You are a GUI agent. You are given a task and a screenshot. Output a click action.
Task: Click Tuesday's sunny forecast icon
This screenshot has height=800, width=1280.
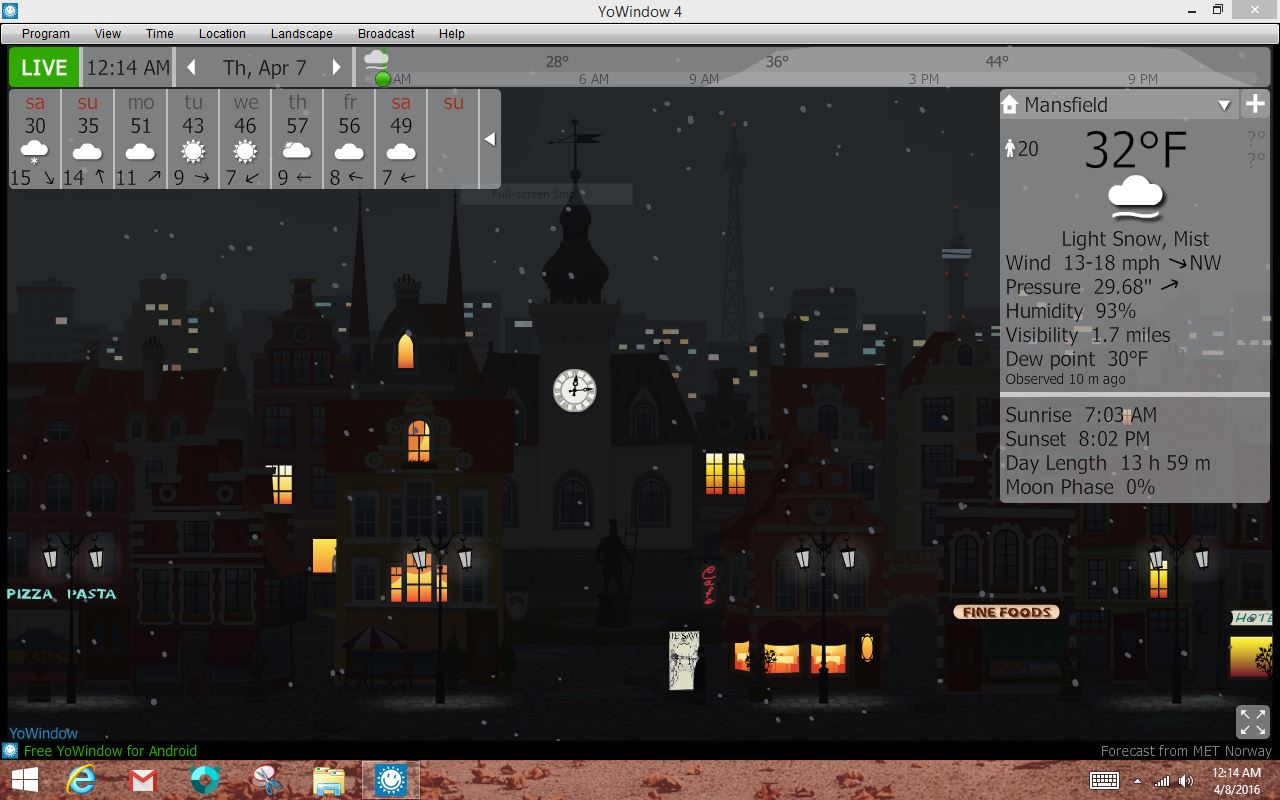pos(193,152)
